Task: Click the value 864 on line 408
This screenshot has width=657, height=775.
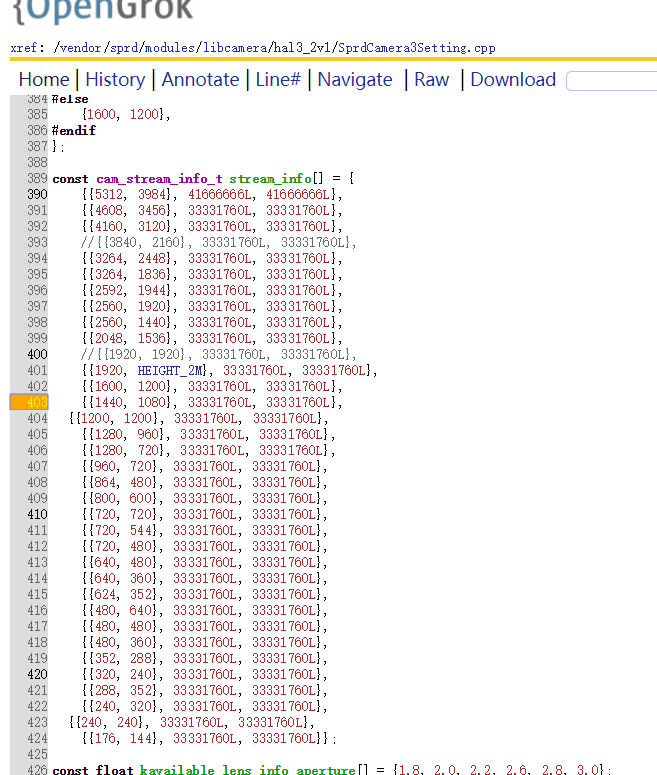Action: pyautogui.click(x=103, y=482)
